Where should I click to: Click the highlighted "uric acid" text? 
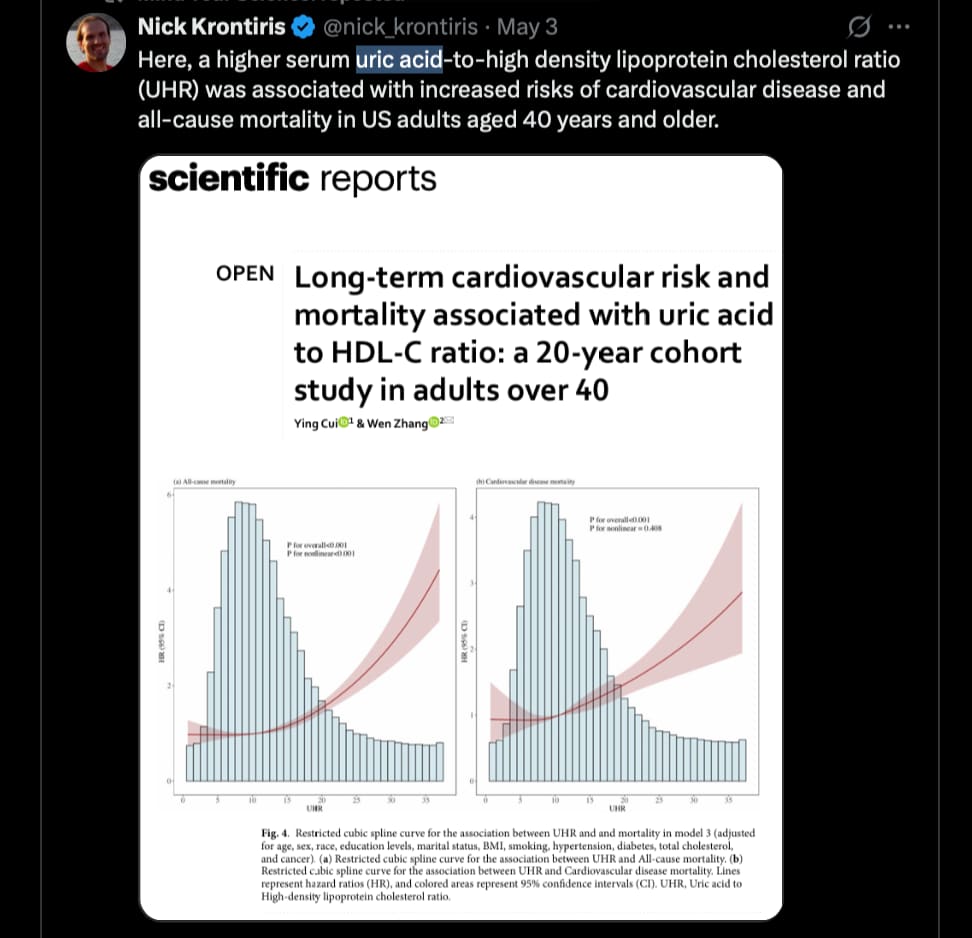(x=399, y=60)
